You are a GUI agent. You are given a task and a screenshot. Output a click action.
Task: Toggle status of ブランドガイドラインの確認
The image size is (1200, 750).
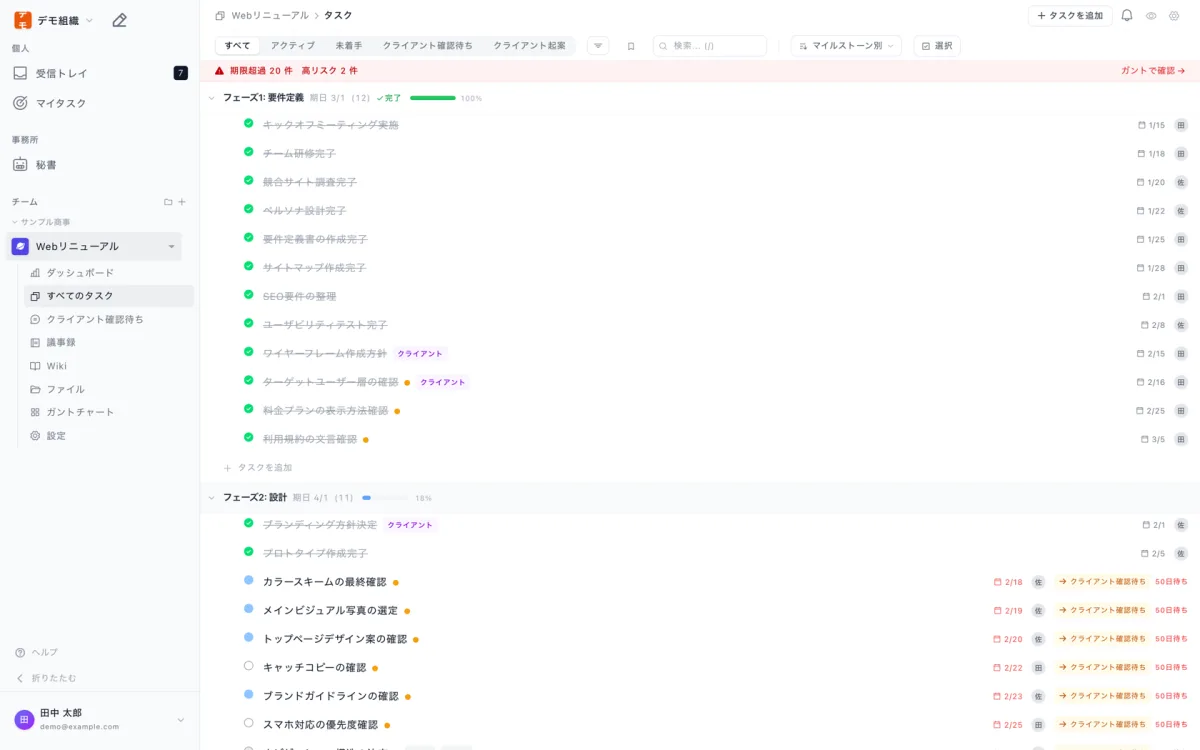click(249, 694)
